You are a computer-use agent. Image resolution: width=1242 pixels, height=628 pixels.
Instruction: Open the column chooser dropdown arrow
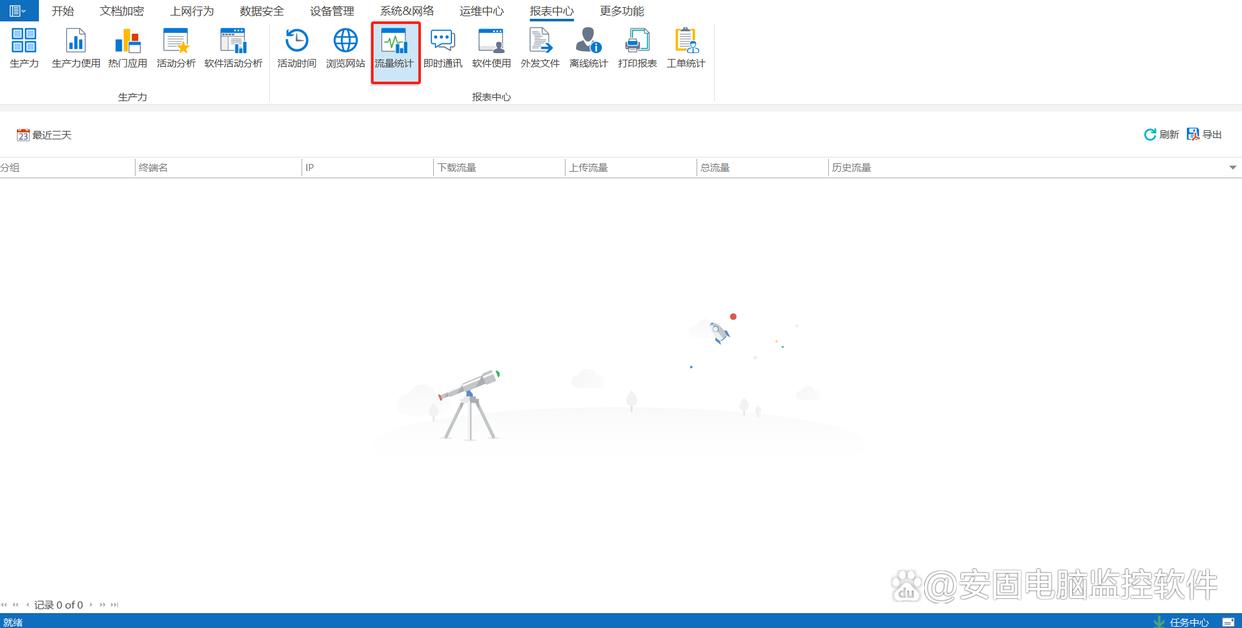[1233, 168]
